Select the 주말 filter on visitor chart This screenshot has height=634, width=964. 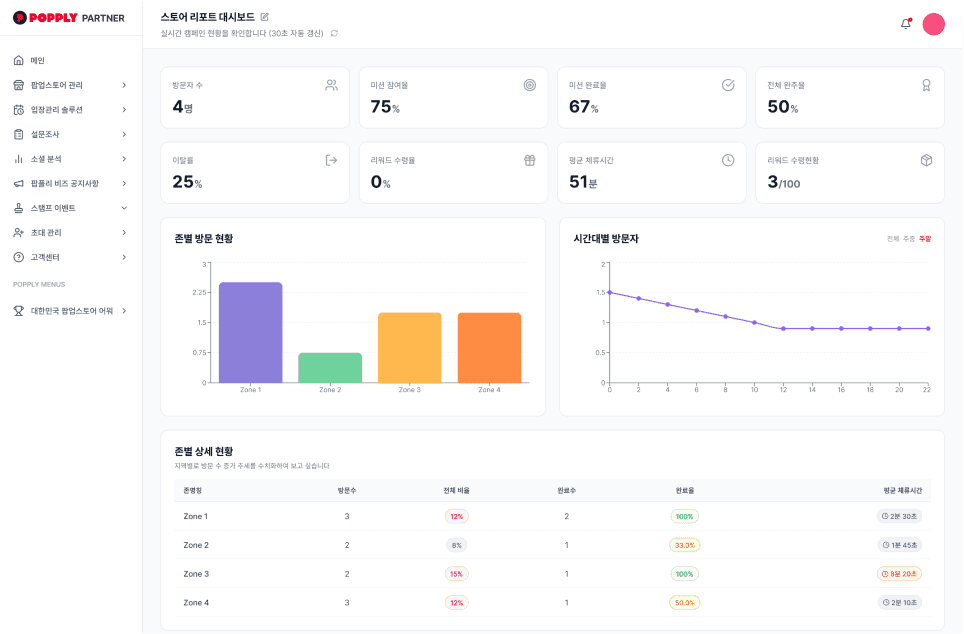[x=924, y=239]
